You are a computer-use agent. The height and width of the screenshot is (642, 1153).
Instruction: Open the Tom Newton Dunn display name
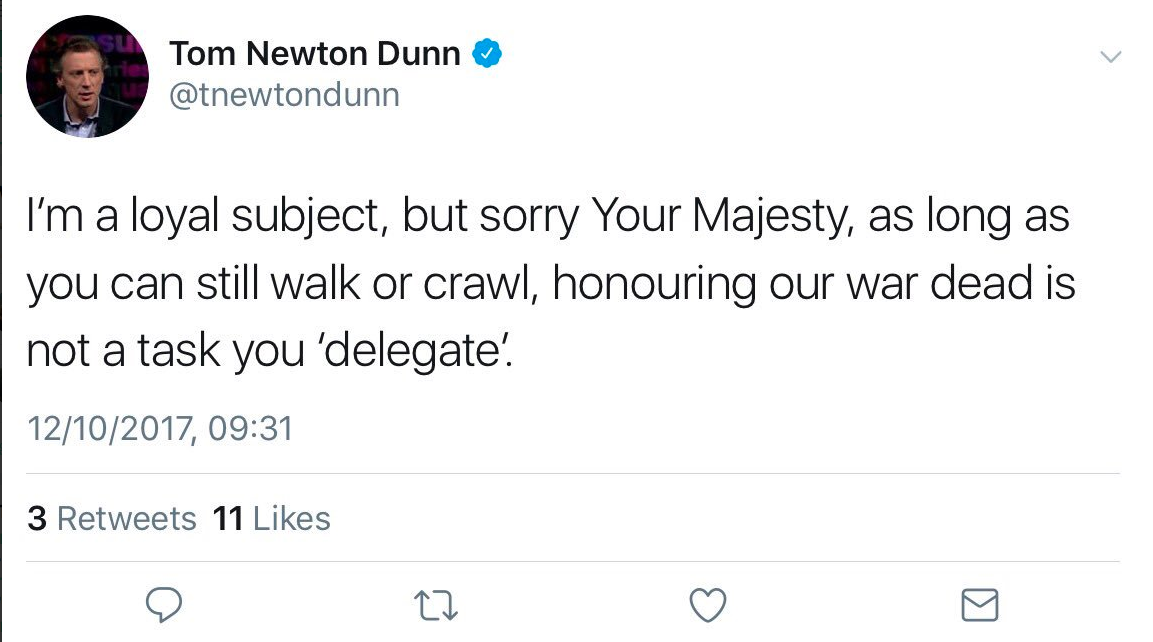[x=315, y=53]
